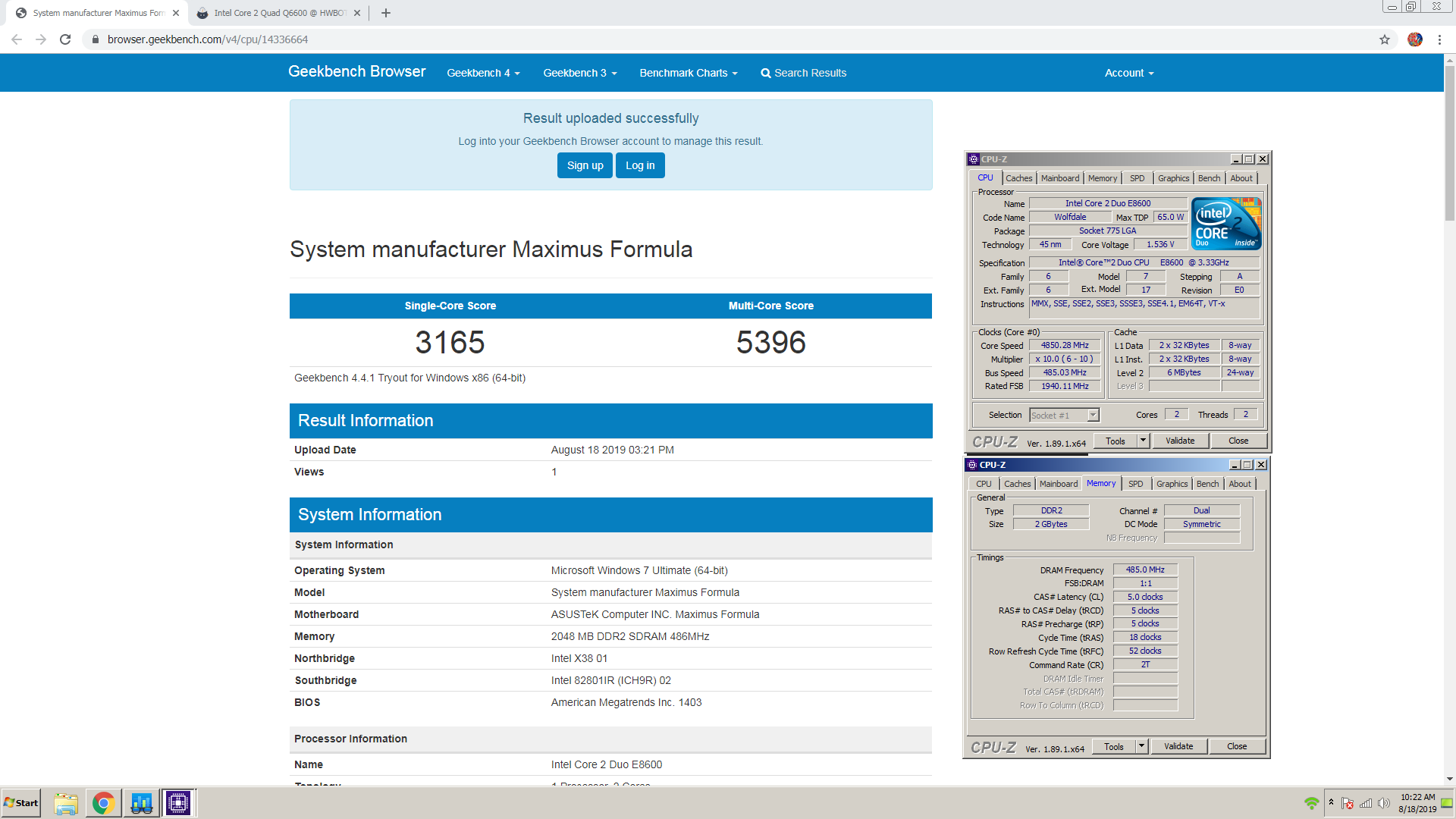Open Tools dropdown arrow in lower CPU-Z
Screen dimensions: 1456x819
[x=1141, y=746]
